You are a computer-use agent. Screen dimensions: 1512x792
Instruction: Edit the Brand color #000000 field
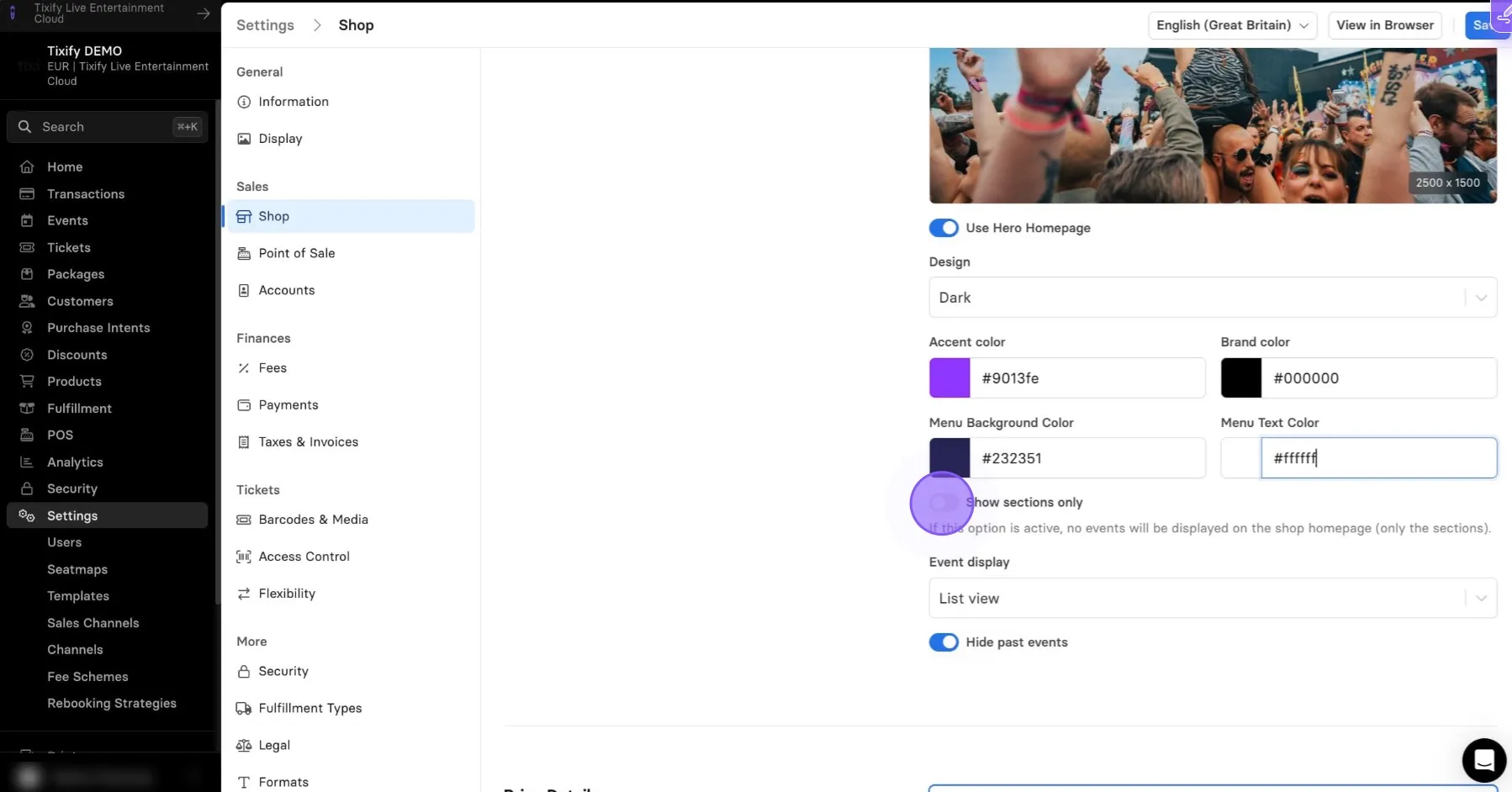[x=1379, y=378]
